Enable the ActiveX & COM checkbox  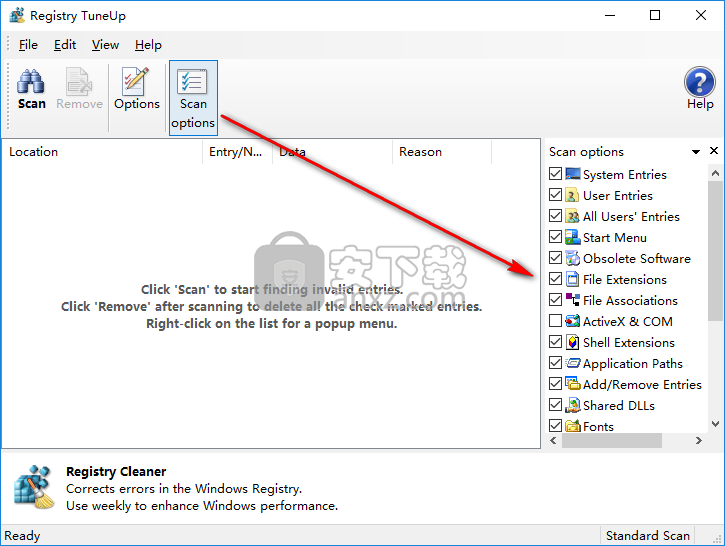click(x=555, y=321)
